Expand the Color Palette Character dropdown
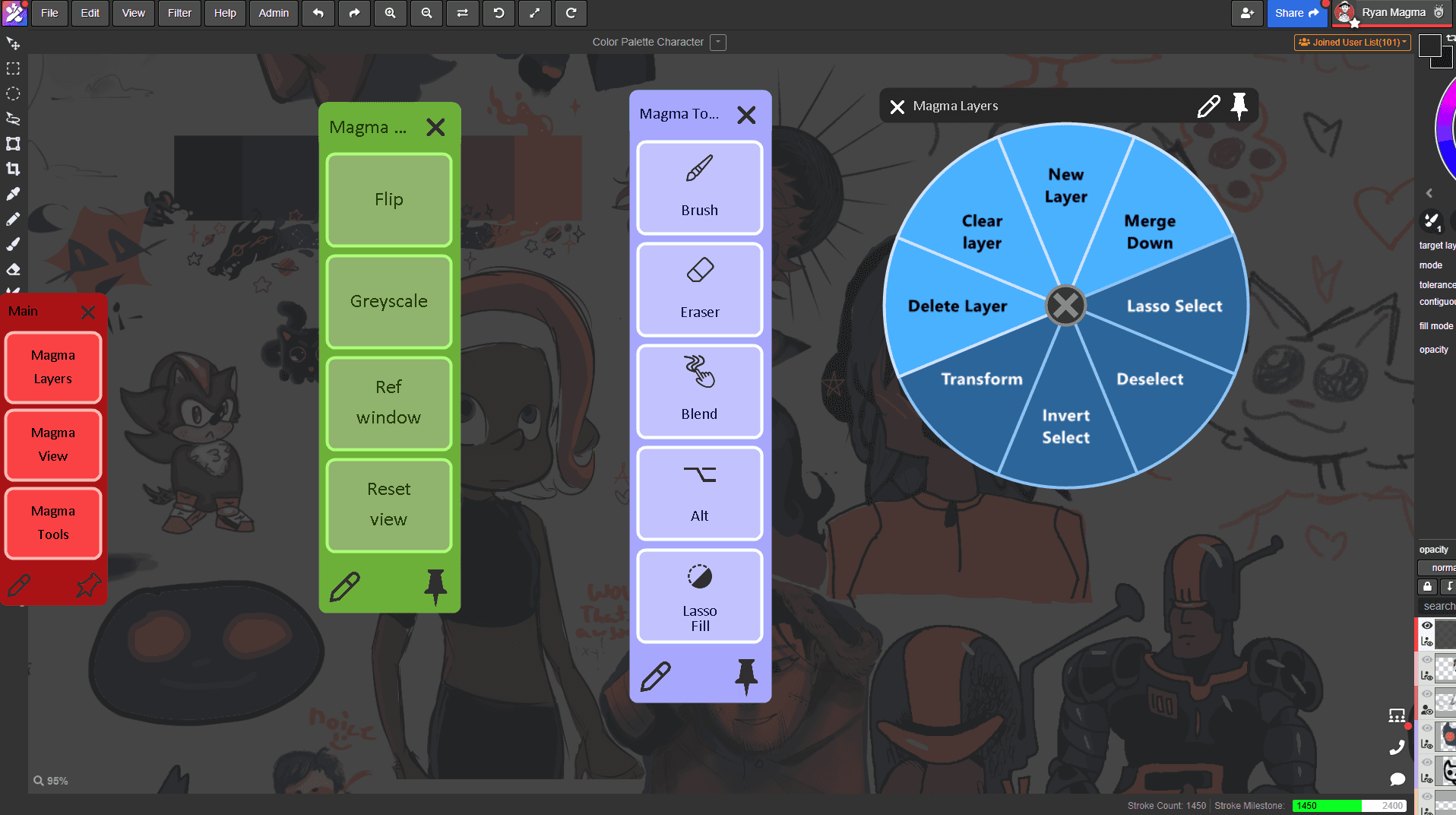Screen dimensions: 1456x815 [x=717, y=43]
